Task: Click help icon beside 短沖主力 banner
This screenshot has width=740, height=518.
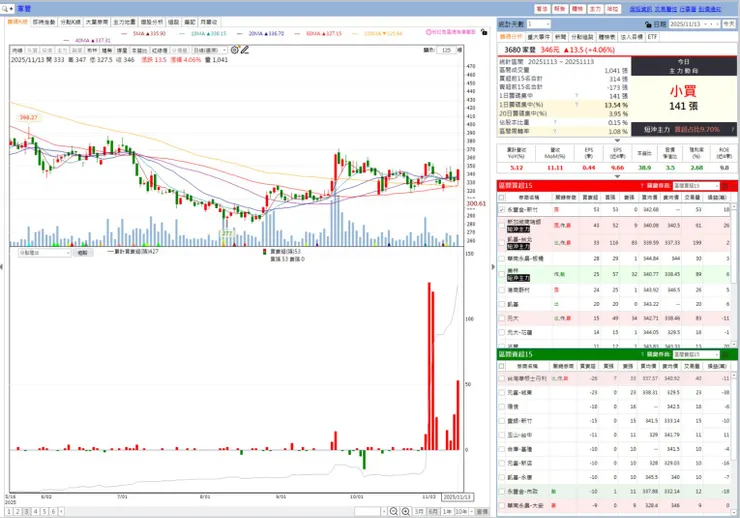Action: (732, 129)
